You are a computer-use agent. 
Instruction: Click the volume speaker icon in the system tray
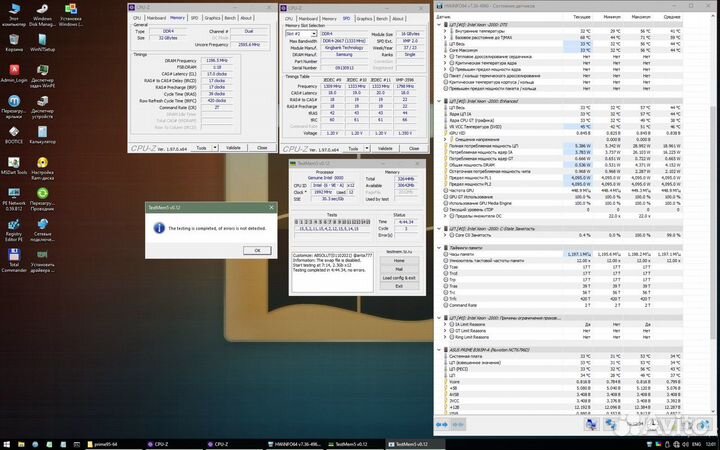pos(686,444)
